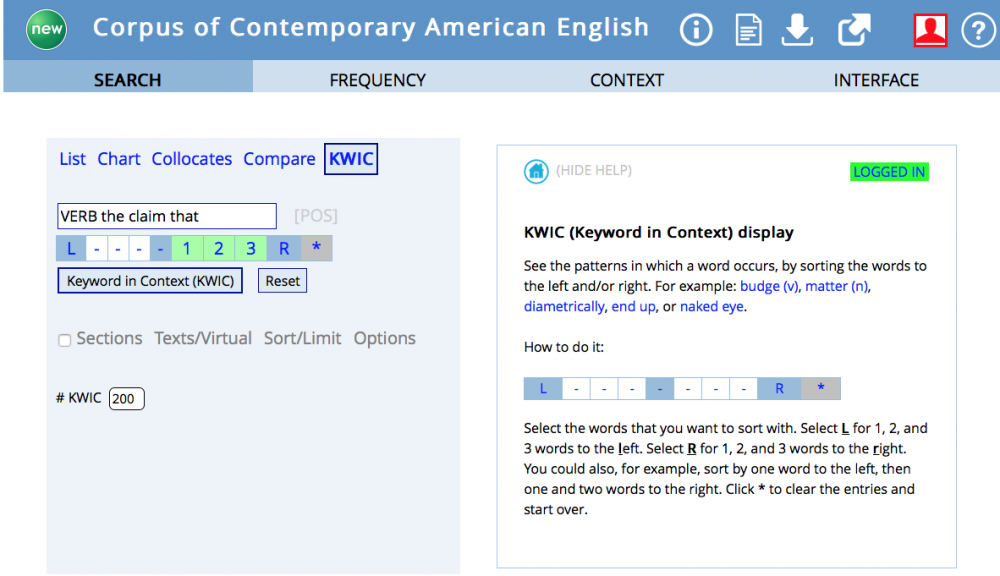Screen dimensions: 1000x576
Task: Click the Keyword in Context (KWIC) button
Action: click(150, 281)
